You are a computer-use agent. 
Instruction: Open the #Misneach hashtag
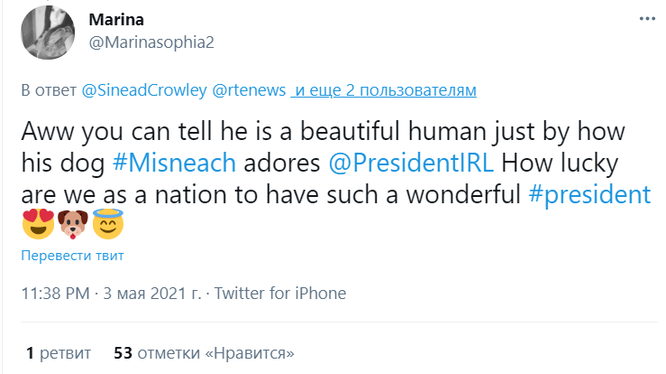[174, 163]
